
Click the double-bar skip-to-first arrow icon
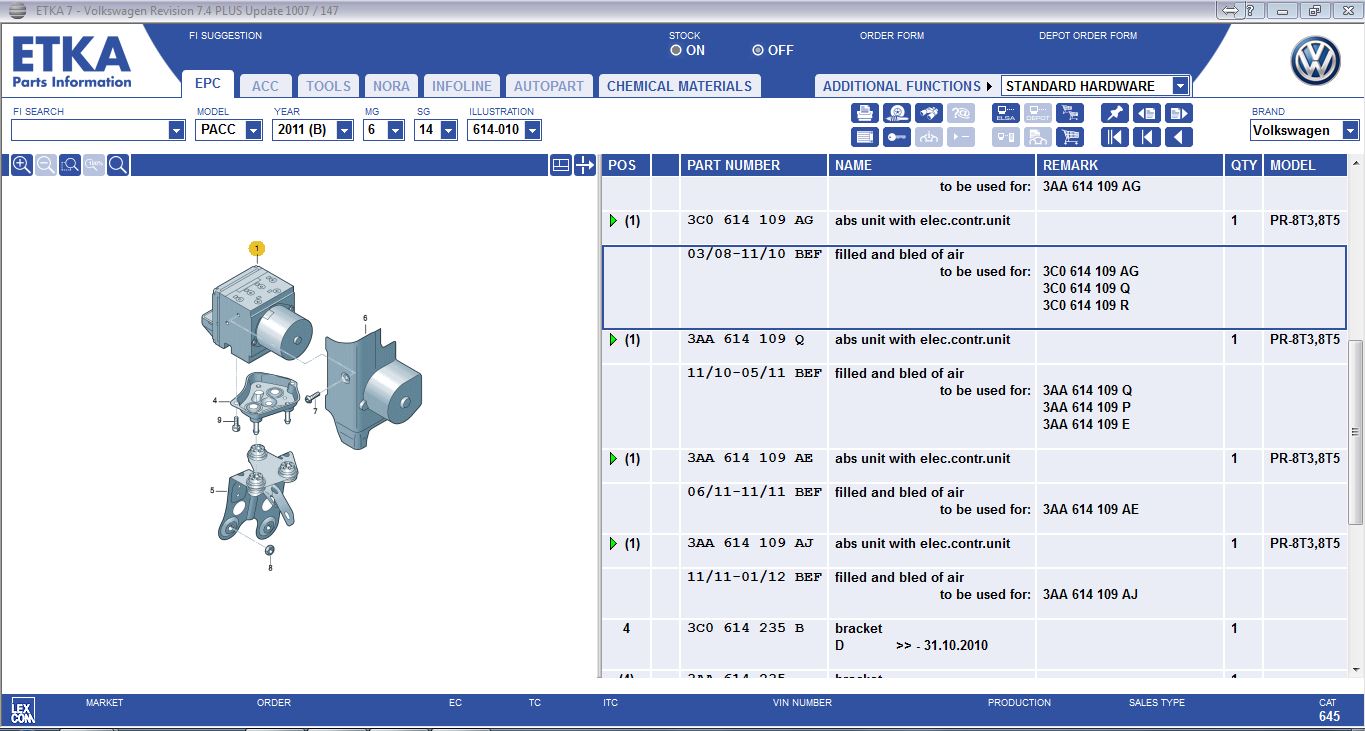pos(1115,137)
